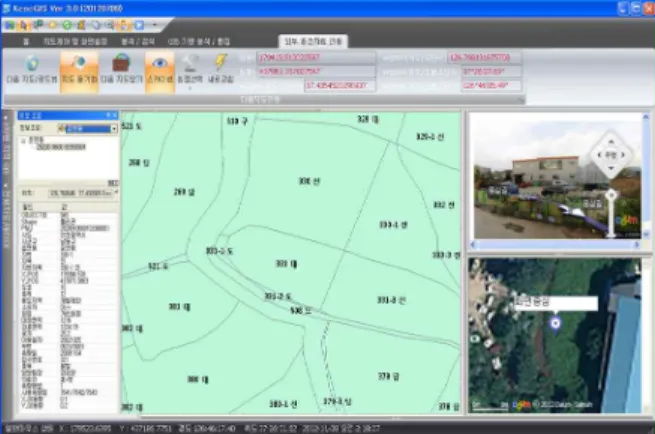This screenshot has width=655, height=434.
Task: Click the X coordinate readout in status bar
Action: pos(85,428)
